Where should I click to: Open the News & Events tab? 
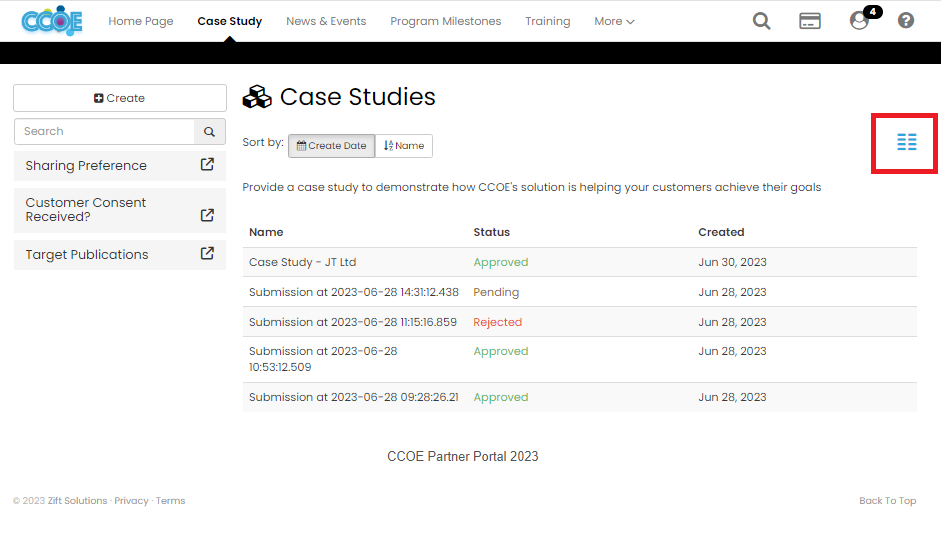326,21
